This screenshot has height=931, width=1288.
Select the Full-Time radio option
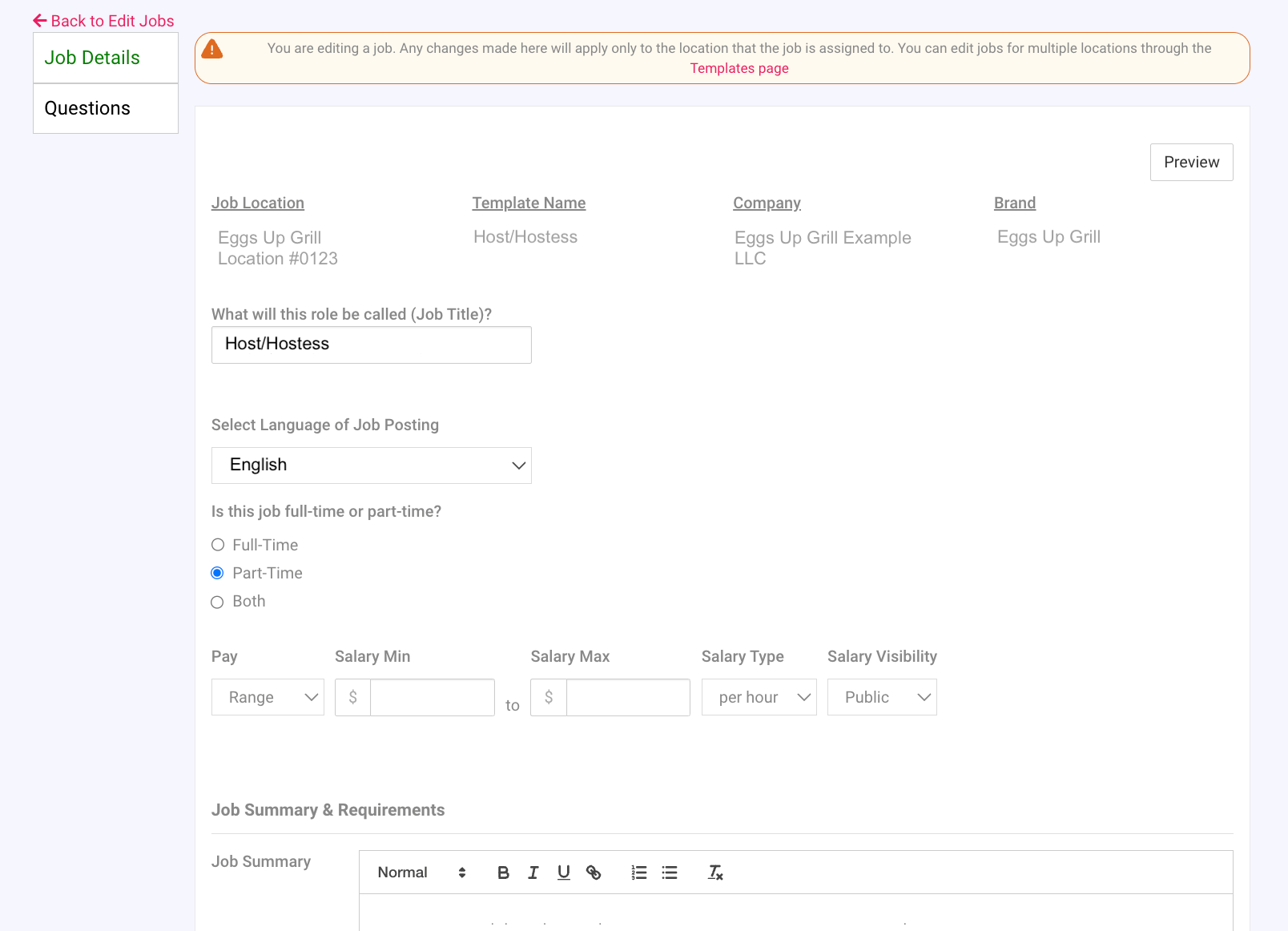[x=218, y=545]
